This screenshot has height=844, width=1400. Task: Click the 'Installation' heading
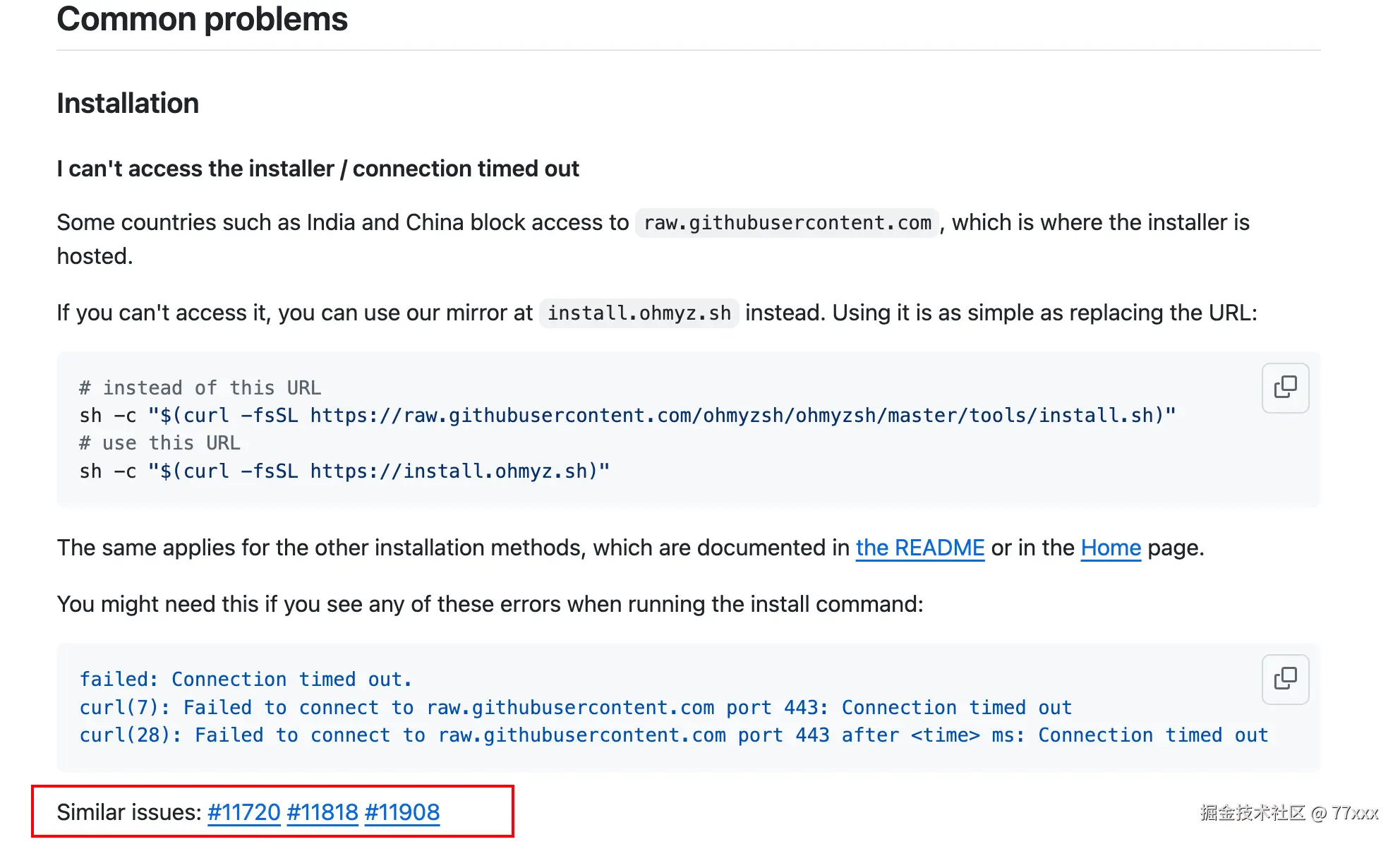pyautogui.click(x=128, y=103)
